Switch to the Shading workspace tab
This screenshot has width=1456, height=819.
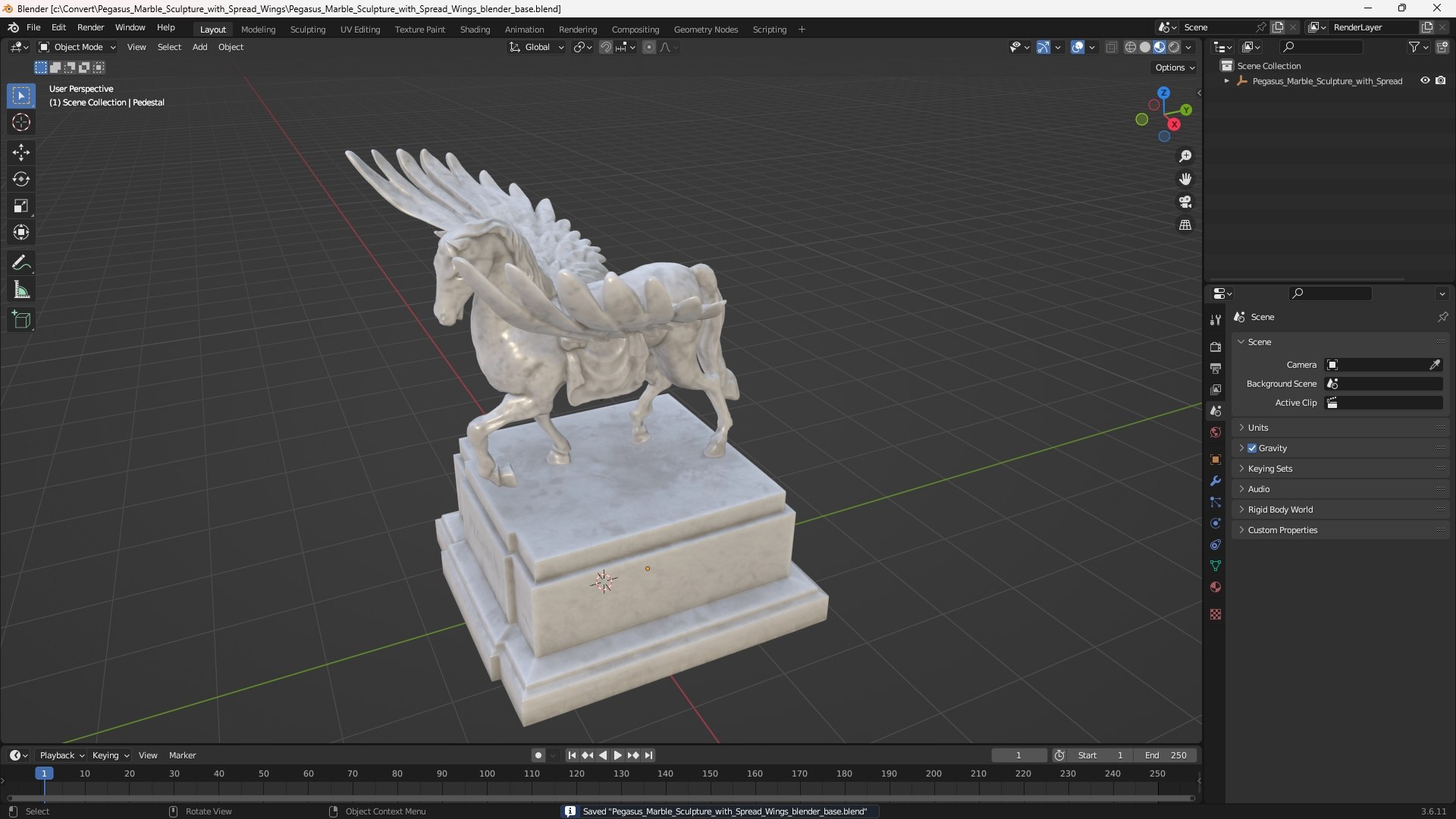click(475, 30)
